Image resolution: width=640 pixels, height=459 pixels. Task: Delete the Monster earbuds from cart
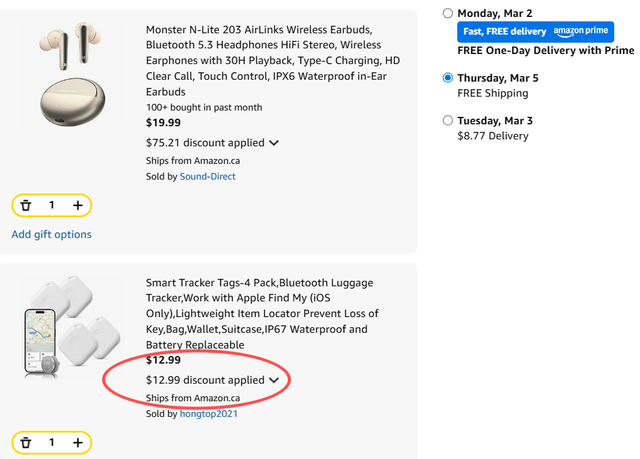26,205
